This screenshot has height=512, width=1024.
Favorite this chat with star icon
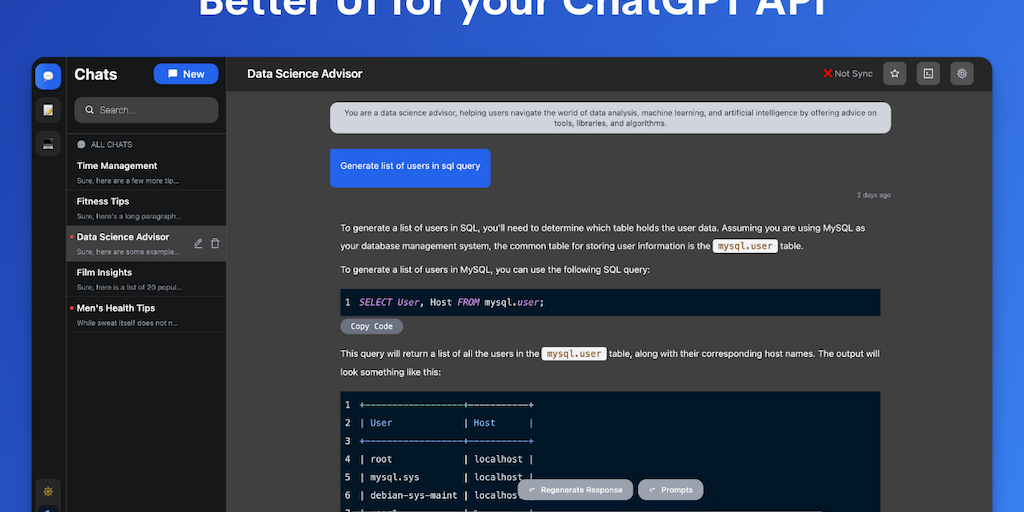[895, 74]
